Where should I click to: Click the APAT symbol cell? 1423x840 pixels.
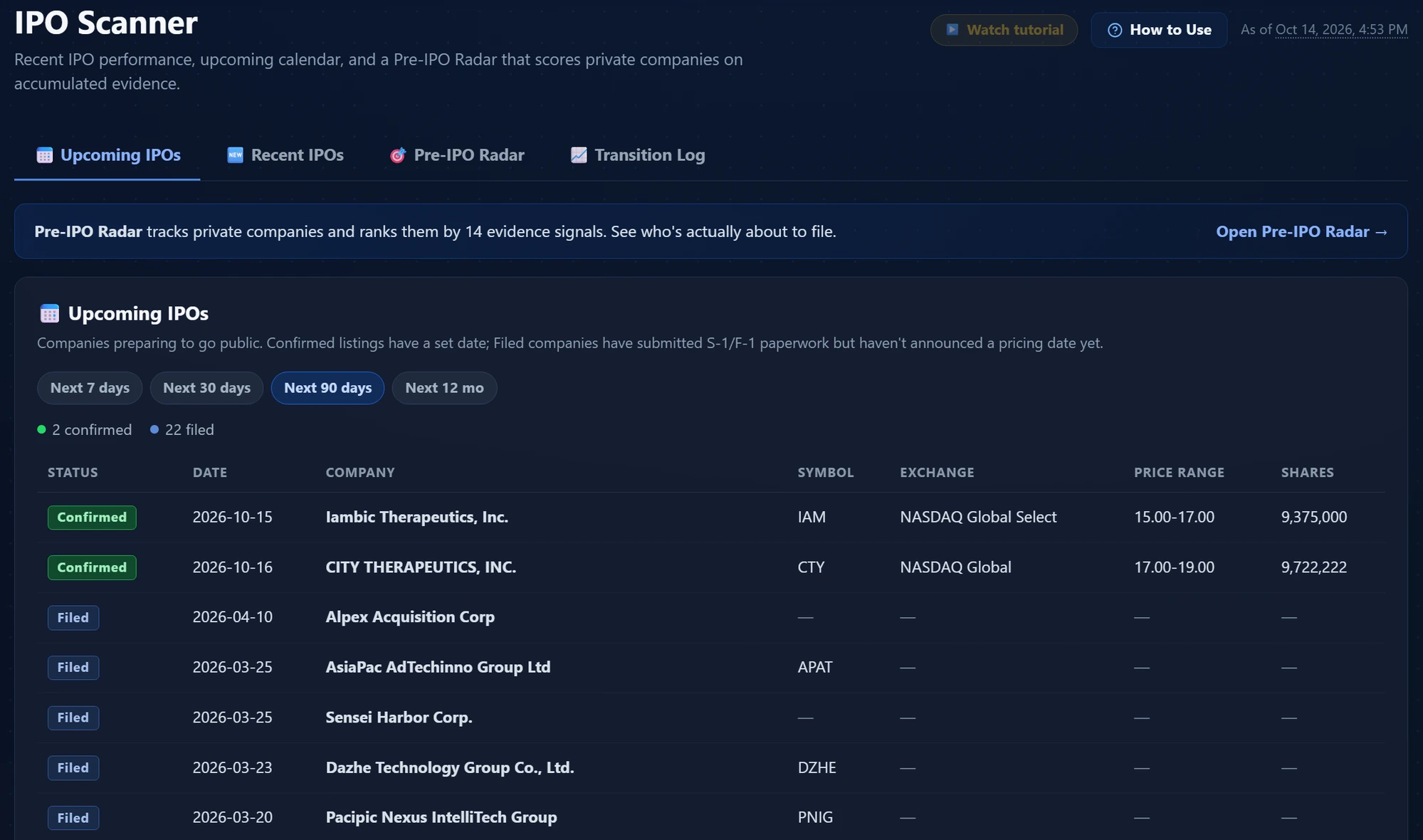tap(815, 667)
